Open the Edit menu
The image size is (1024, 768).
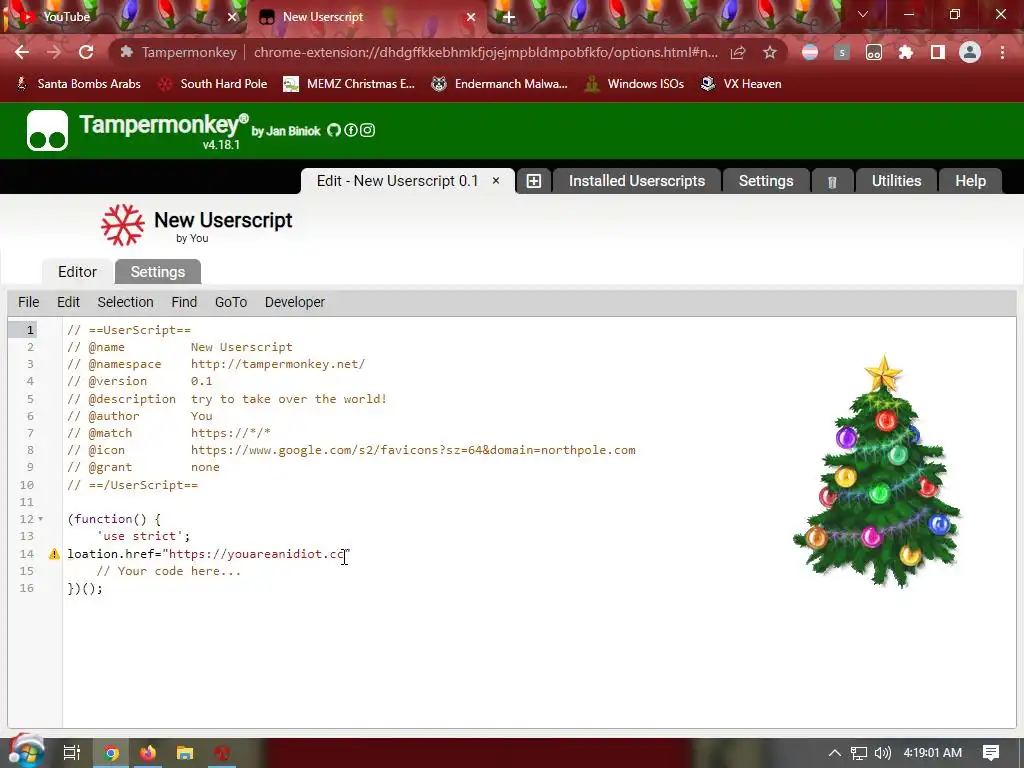tap(69, 302)
